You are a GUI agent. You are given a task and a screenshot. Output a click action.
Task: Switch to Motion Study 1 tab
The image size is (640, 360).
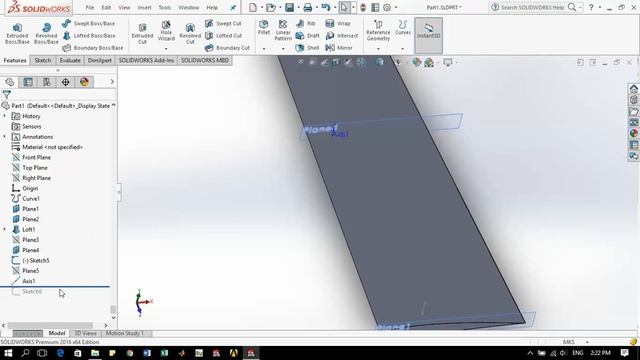coord(125,333)
